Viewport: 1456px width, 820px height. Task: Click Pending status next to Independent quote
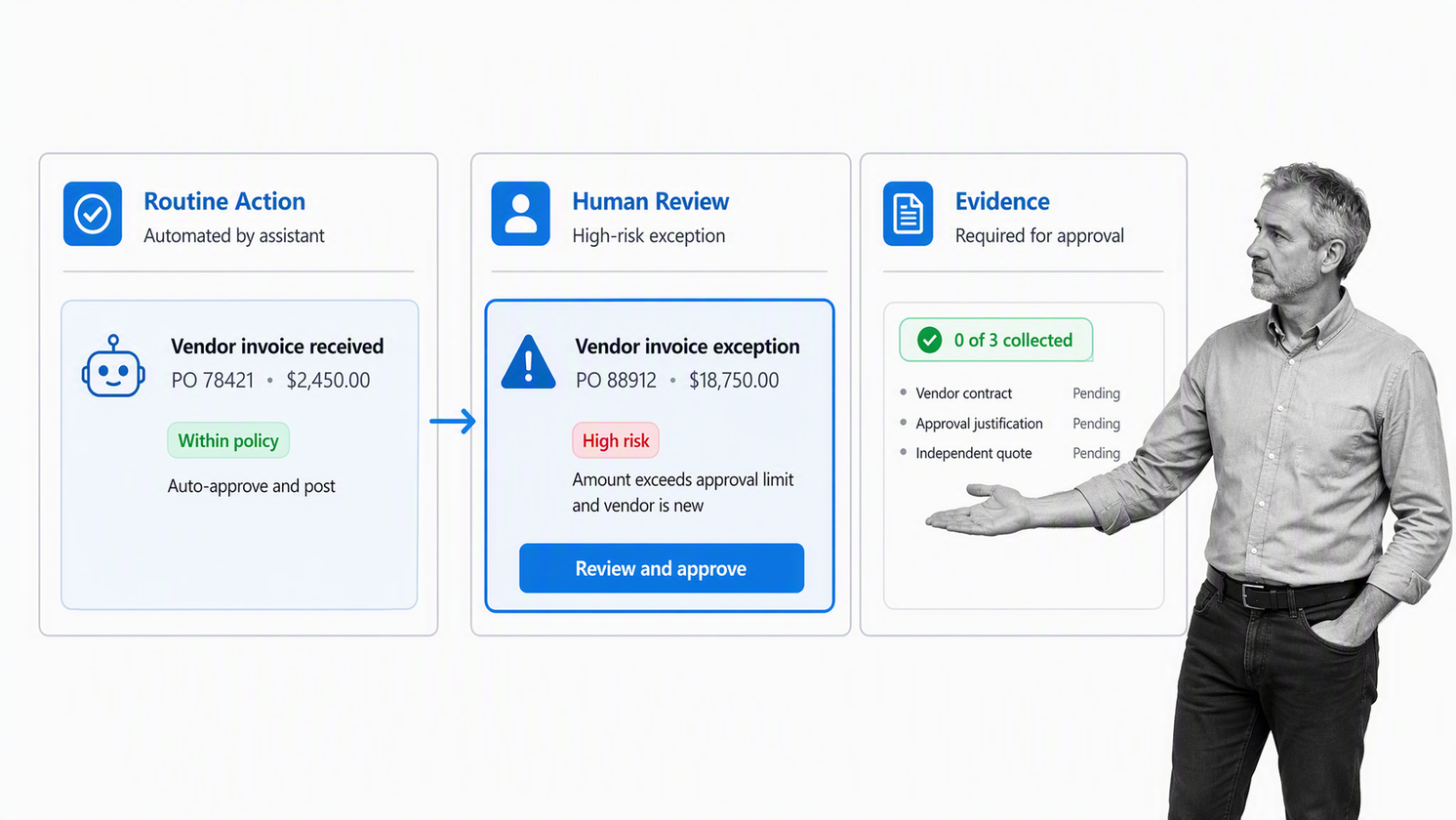[x=1096, y=453]
